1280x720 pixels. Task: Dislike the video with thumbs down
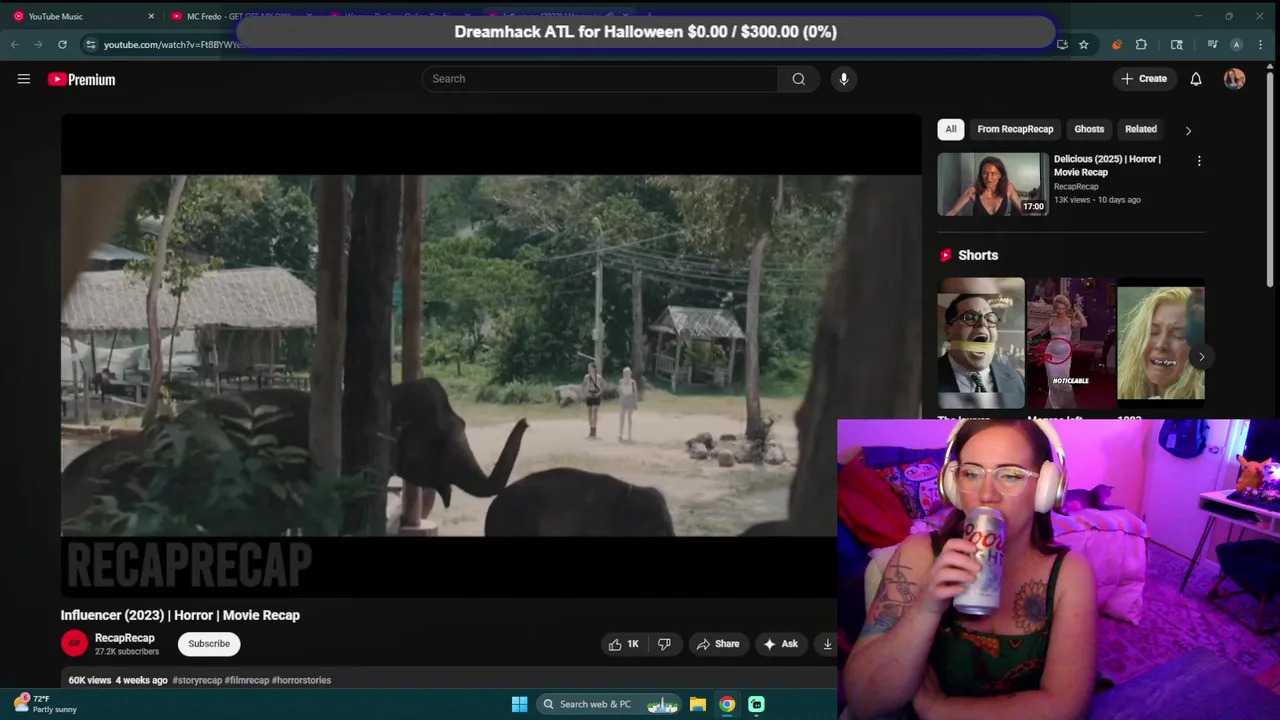664,644
